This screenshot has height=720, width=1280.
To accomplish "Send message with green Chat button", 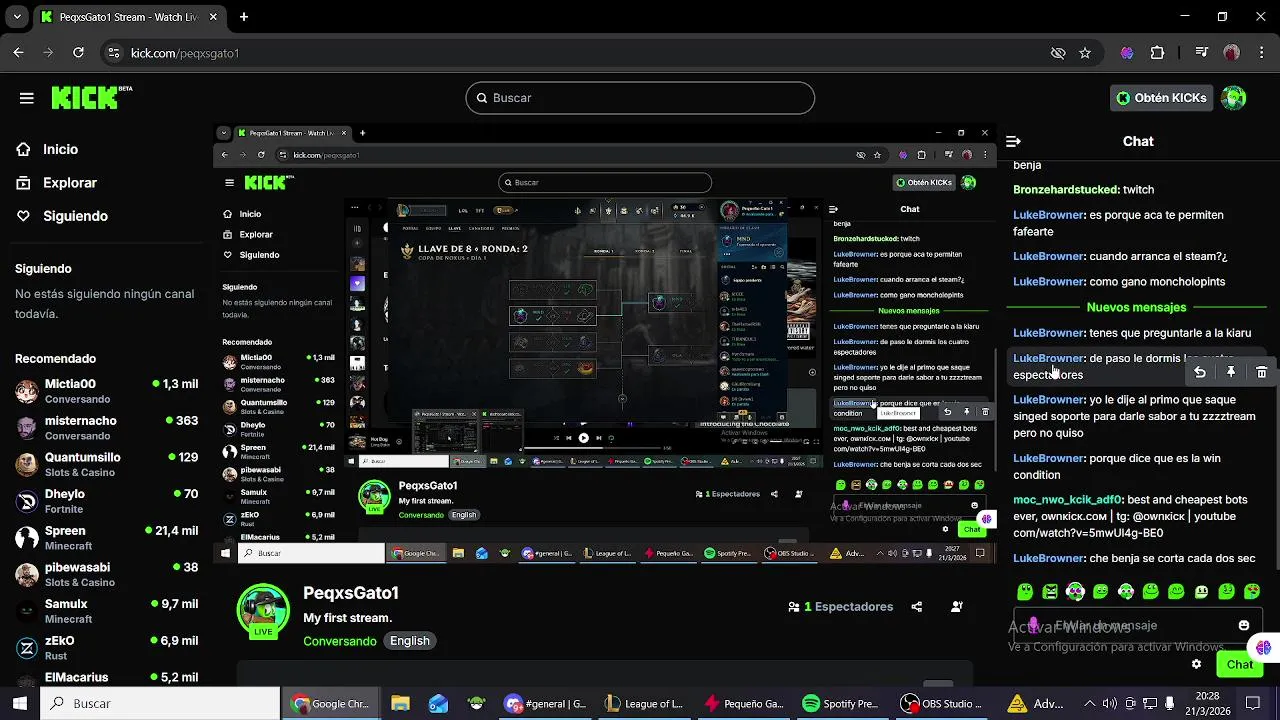I will pos(1239,664).
